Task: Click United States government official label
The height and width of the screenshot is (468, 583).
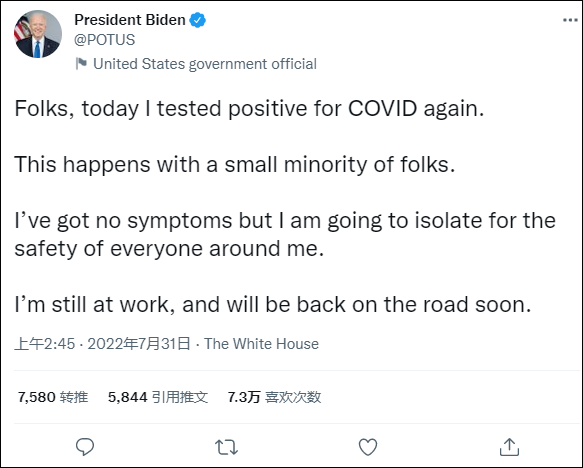Action: tap(205, 64)
